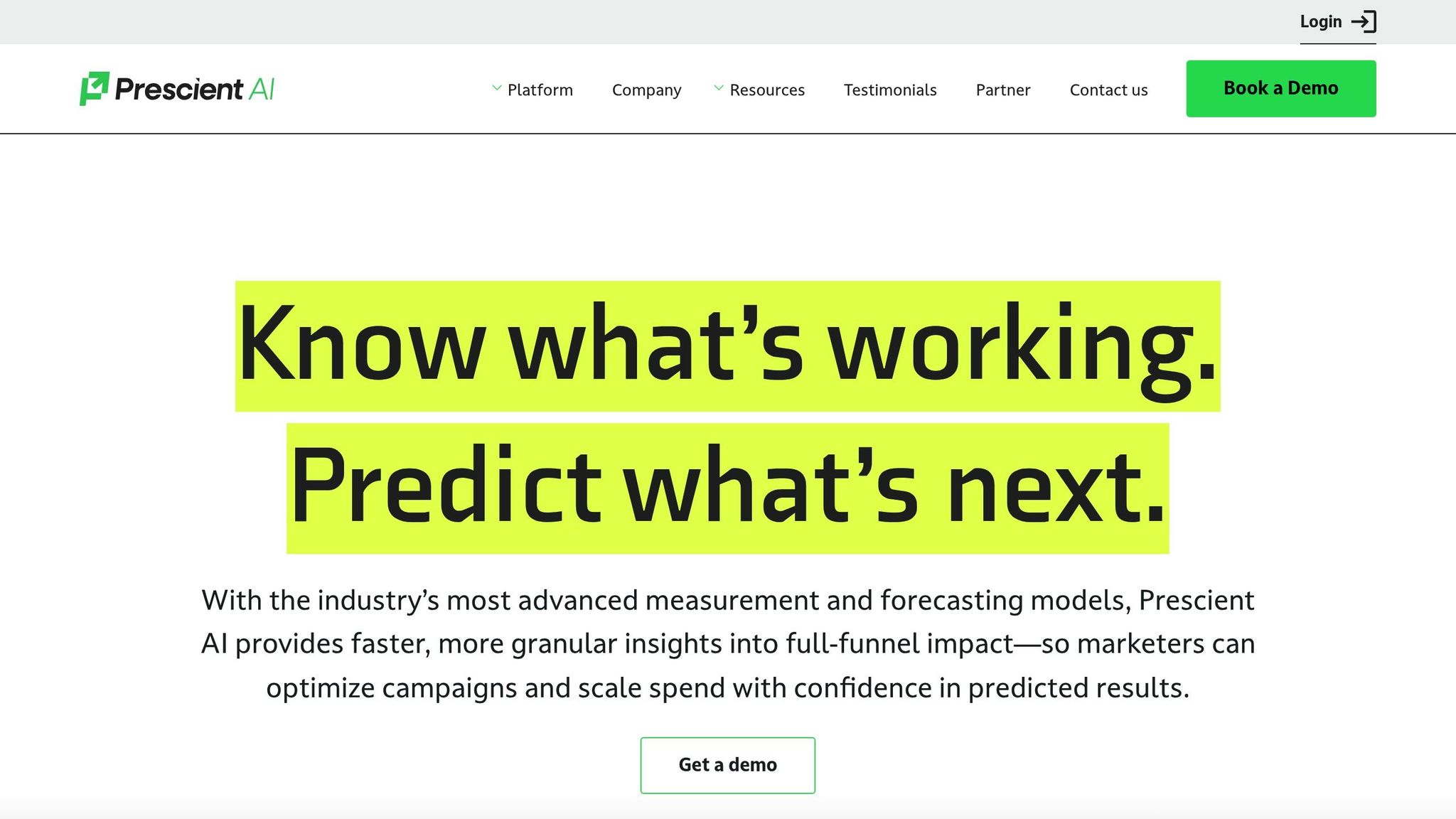Select the green chevron beside Resources
The width and height of the screenshot is (1456, 819).
click(x=718, y=86)
